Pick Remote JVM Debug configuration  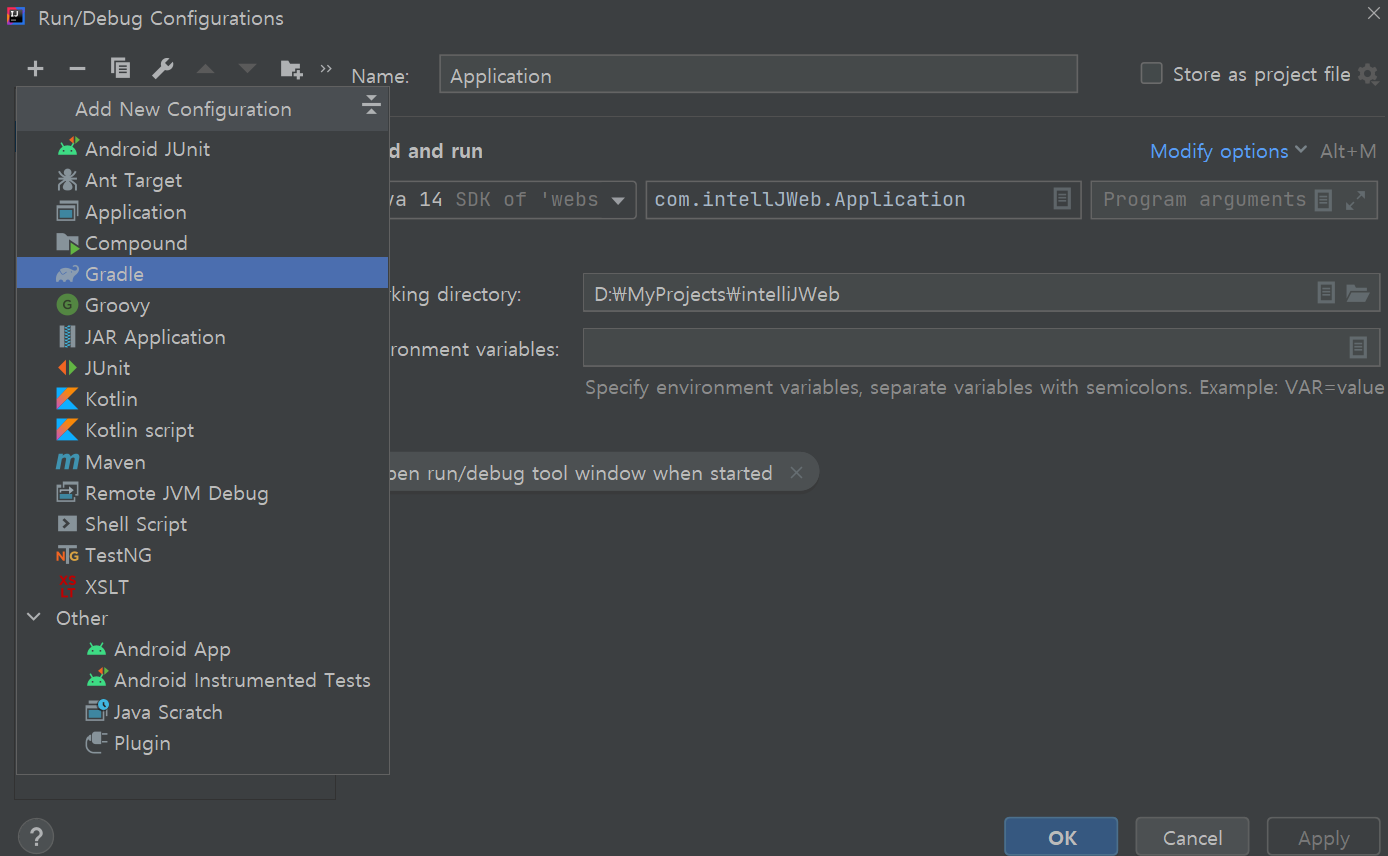(x=202, y=493)
